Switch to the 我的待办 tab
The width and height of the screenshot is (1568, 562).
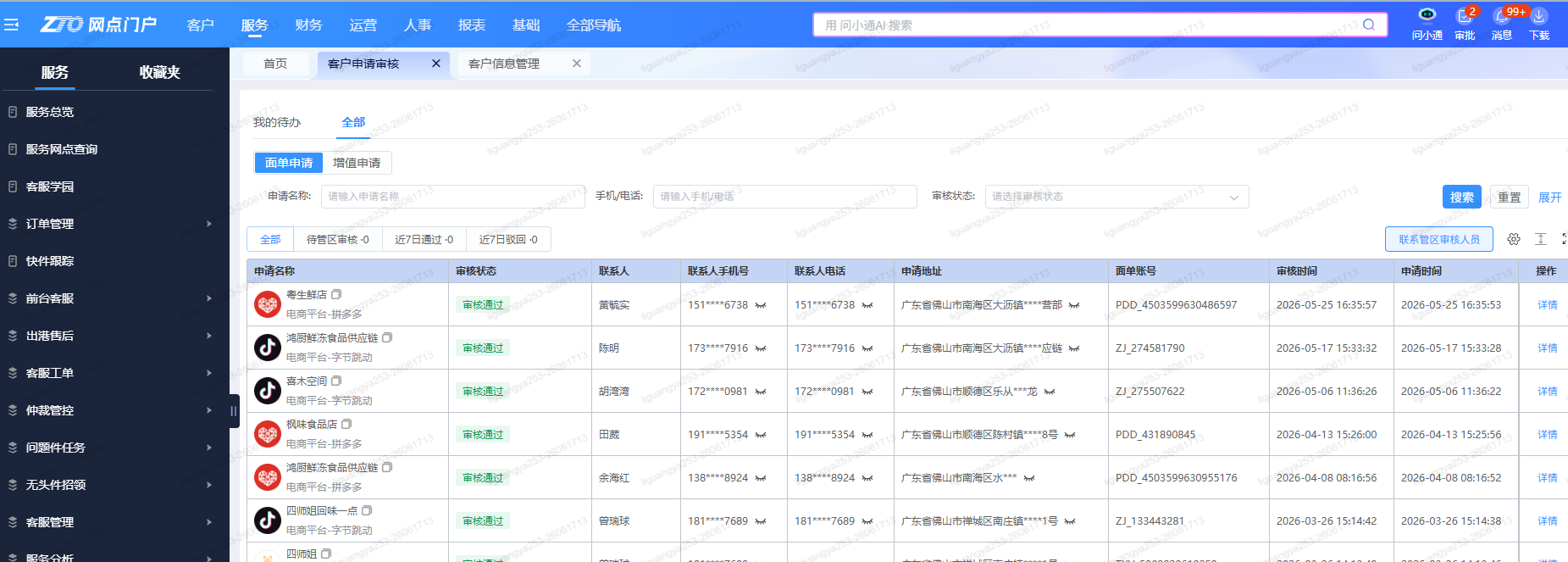pos(277,122)
